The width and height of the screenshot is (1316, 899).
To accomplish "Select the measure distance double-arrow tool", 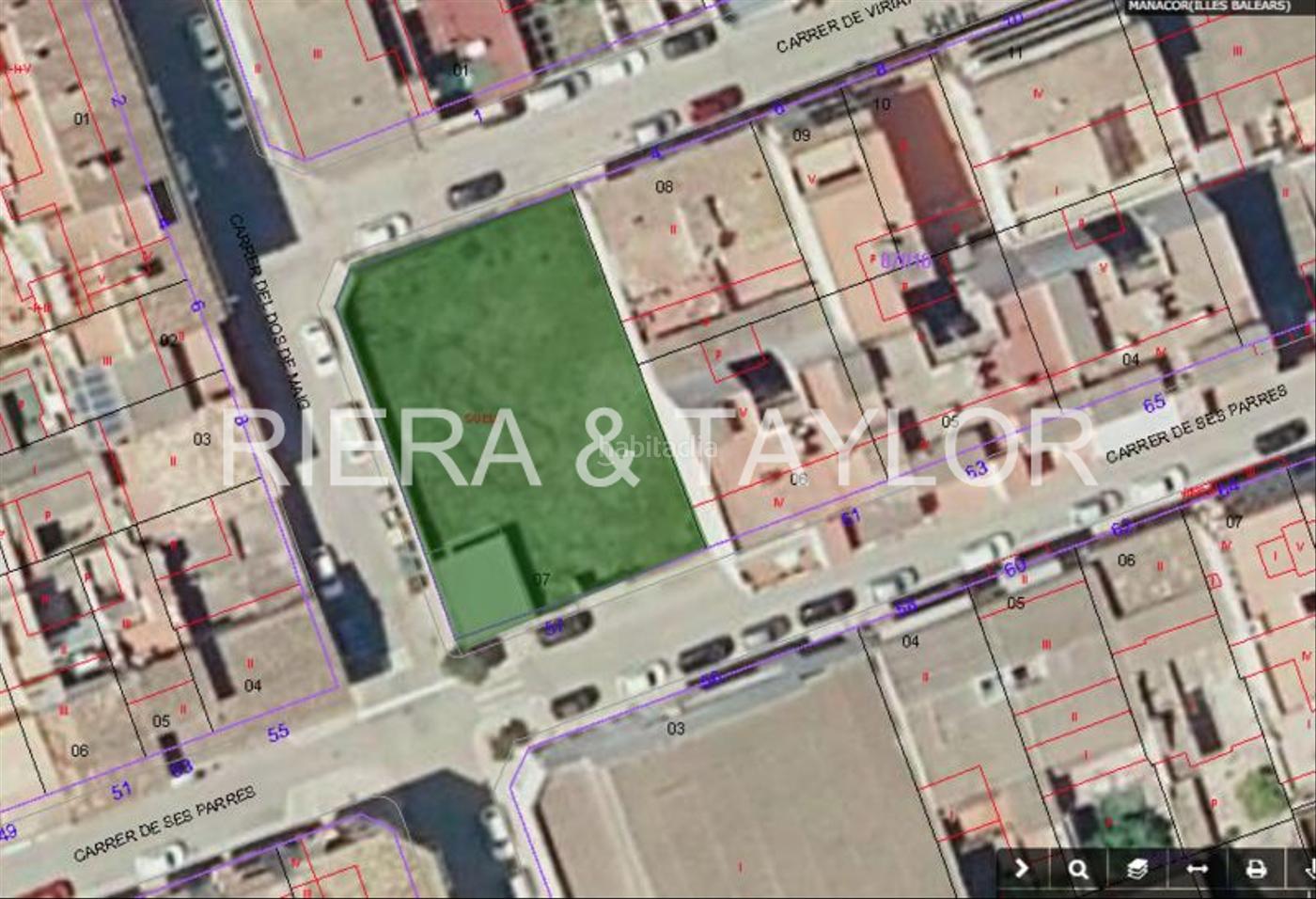I will coord(1197,869).
